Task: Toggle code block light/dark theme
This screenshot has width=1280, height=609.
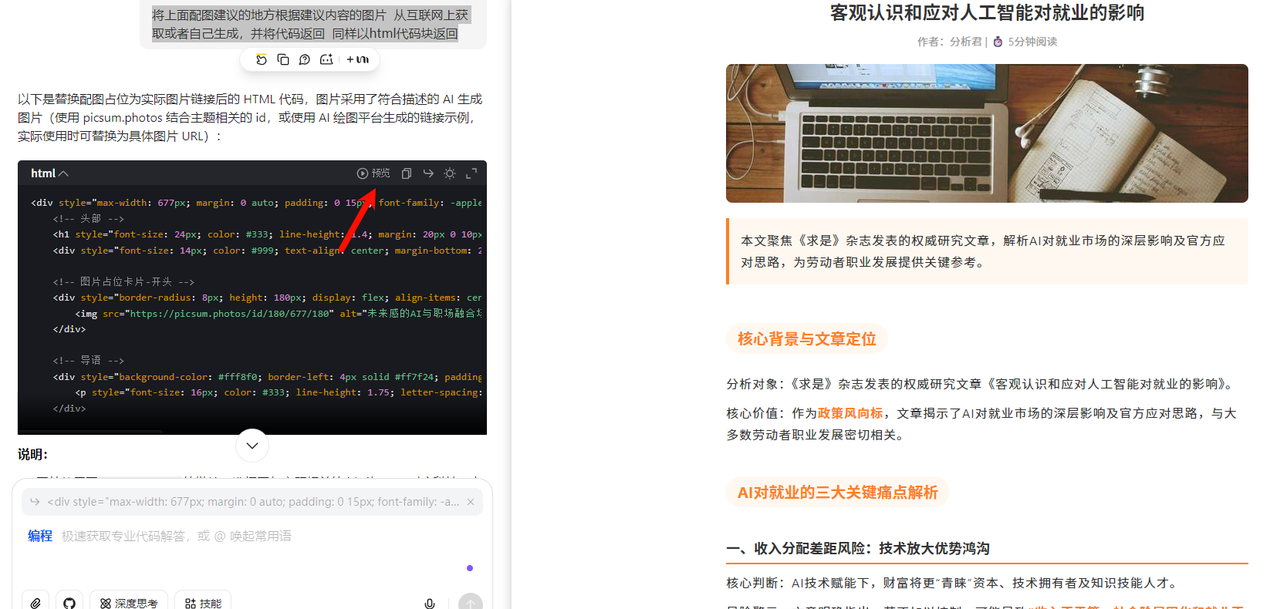Action: pos(450,173)
